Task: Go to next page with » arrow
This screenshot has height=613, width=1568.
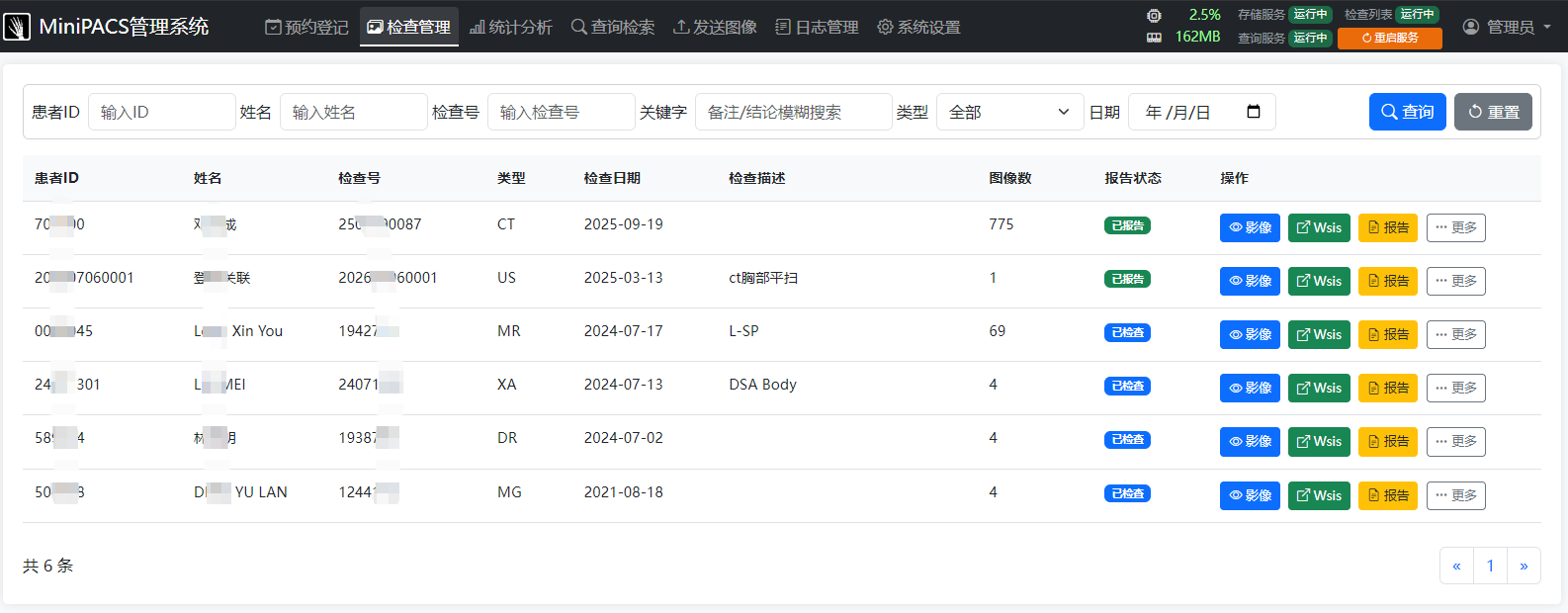Action: (1524, 566)
